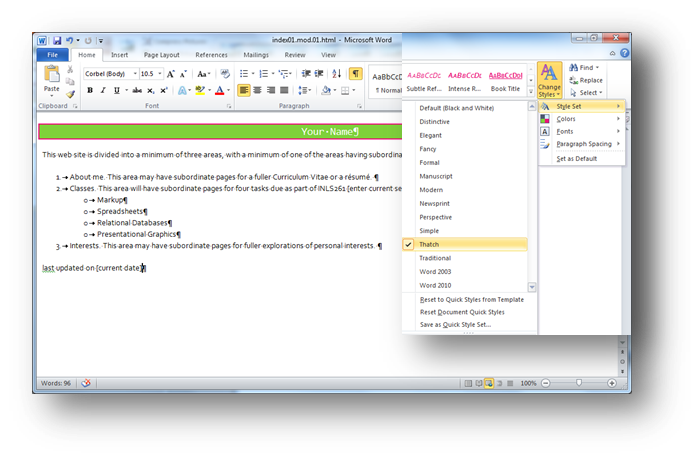
Task: Click Reset to Quick Styles from Template
Action: pyautogui.click(x=471, y=299)
